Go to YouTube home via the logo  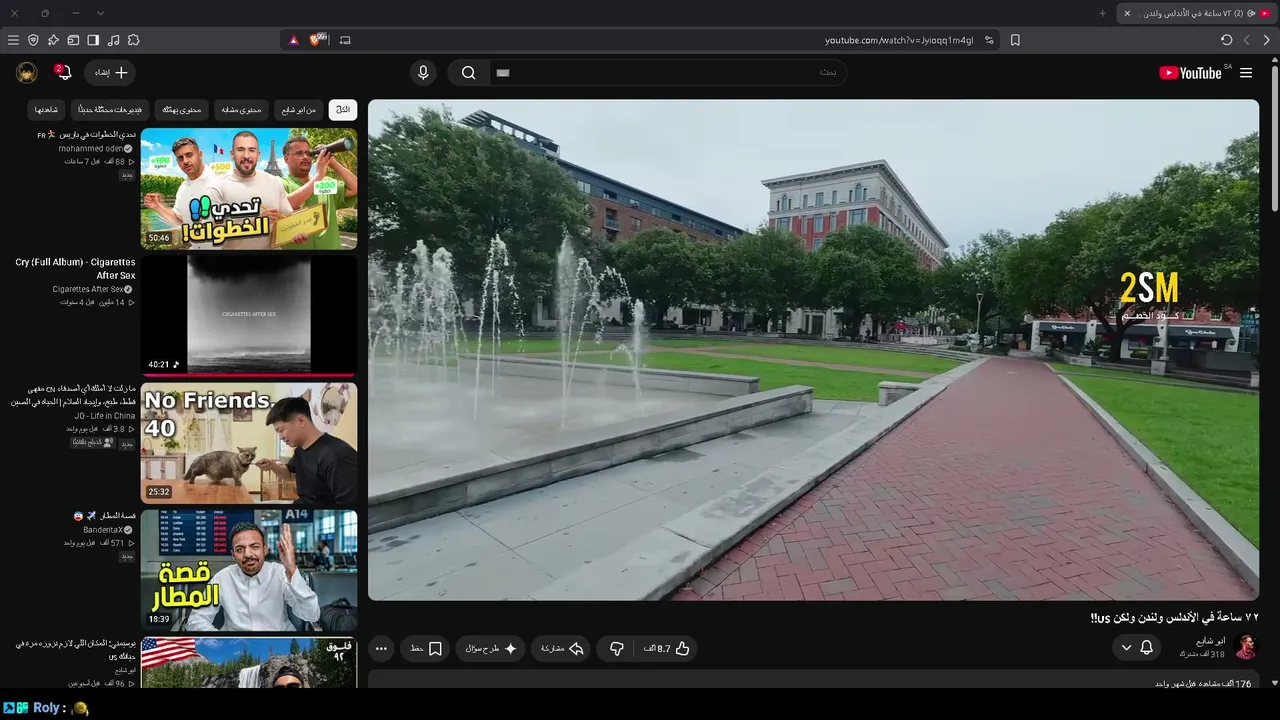(1190, 73)
